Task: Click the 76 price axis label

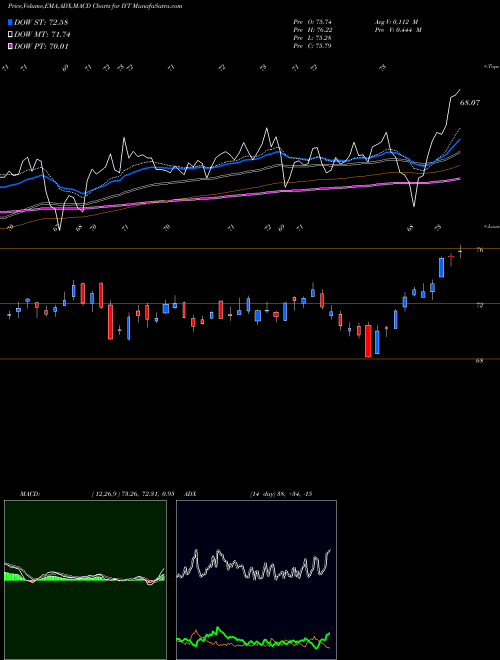Action: point(479,250)
